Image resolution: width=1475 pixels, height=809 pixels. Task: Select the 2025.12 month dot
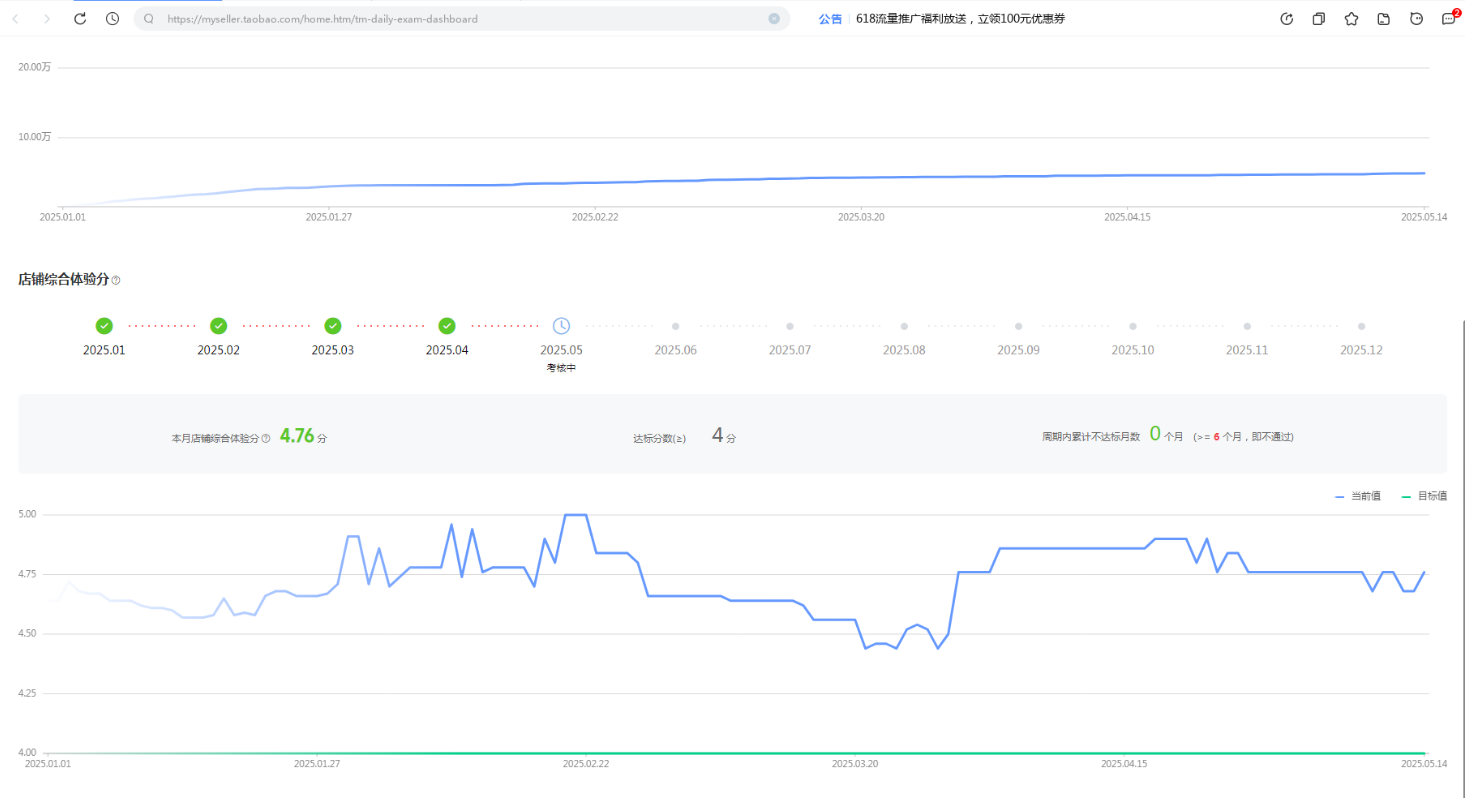tap(1361, 326)
